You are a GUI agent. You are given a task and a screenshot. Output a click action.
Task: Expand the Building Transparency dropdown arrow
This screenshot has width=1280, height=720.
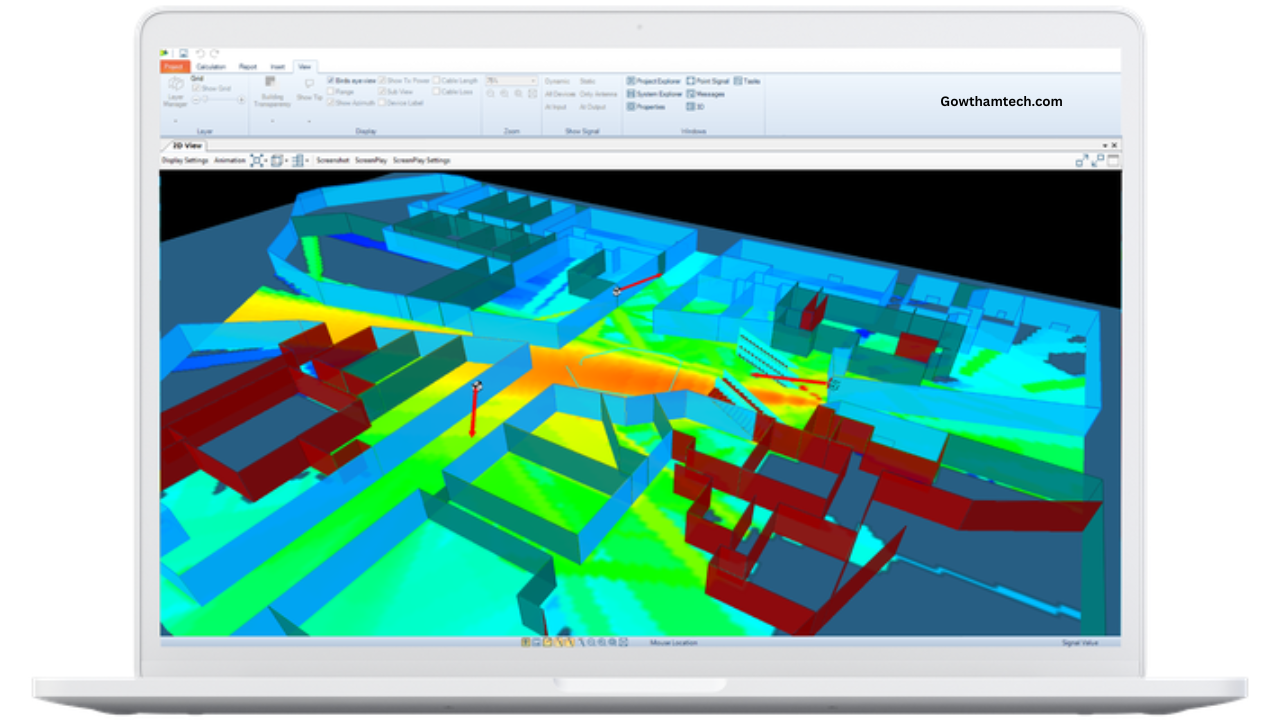click(272, 121)
